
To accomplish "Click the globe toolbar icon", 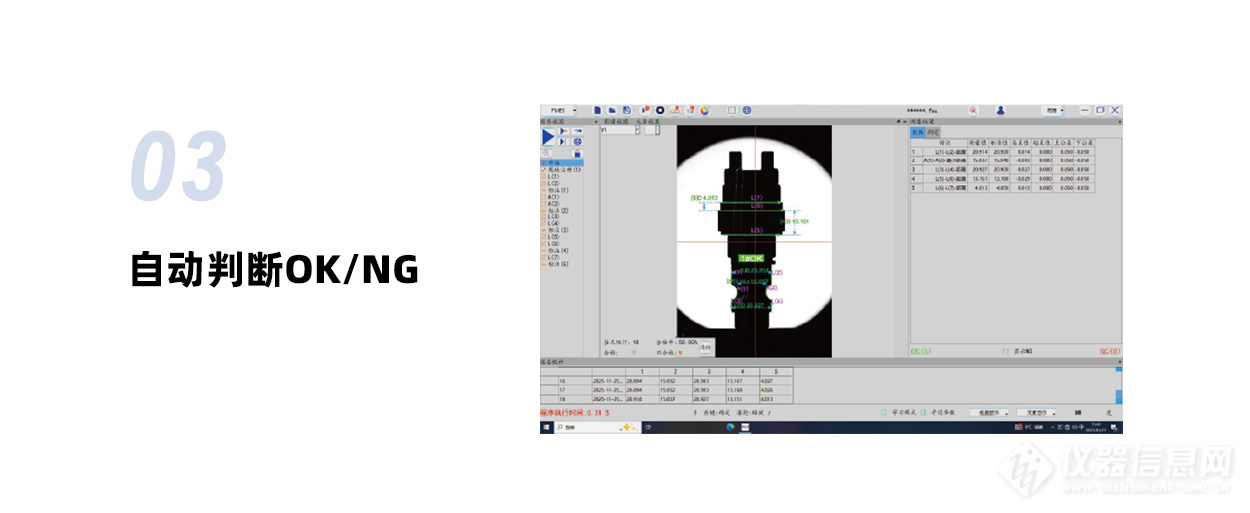I will tap(746, 110).
